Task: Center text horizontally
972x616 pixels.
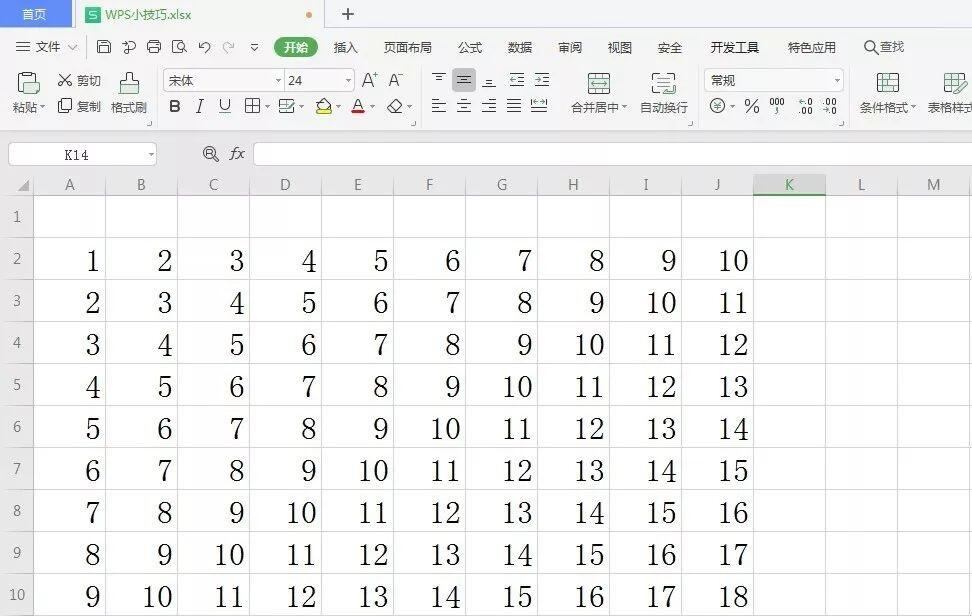Action: (464, 106)
